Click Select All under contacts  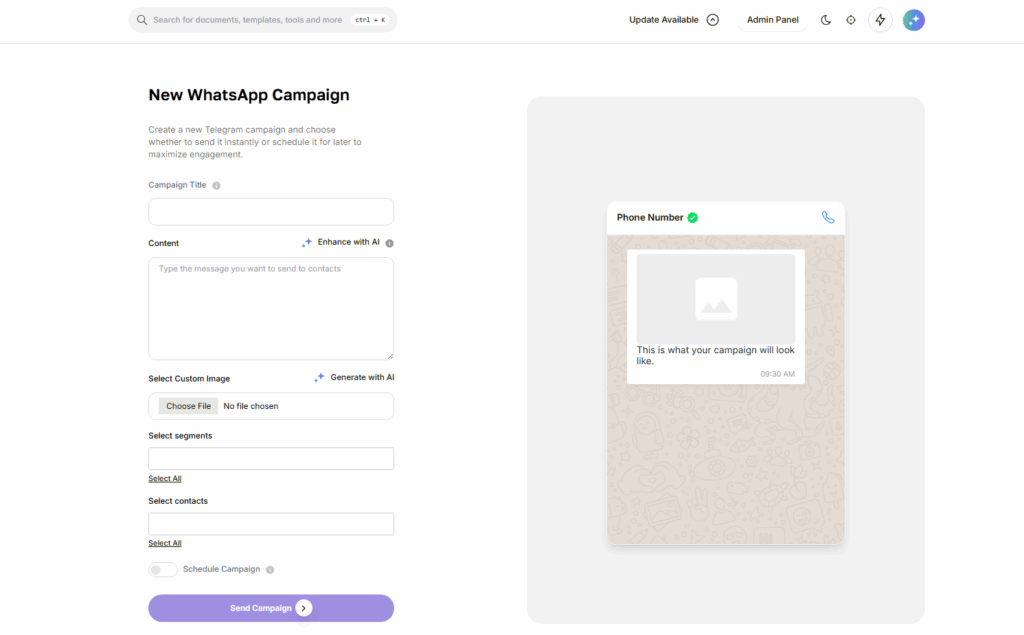click(x=165, y=544)
